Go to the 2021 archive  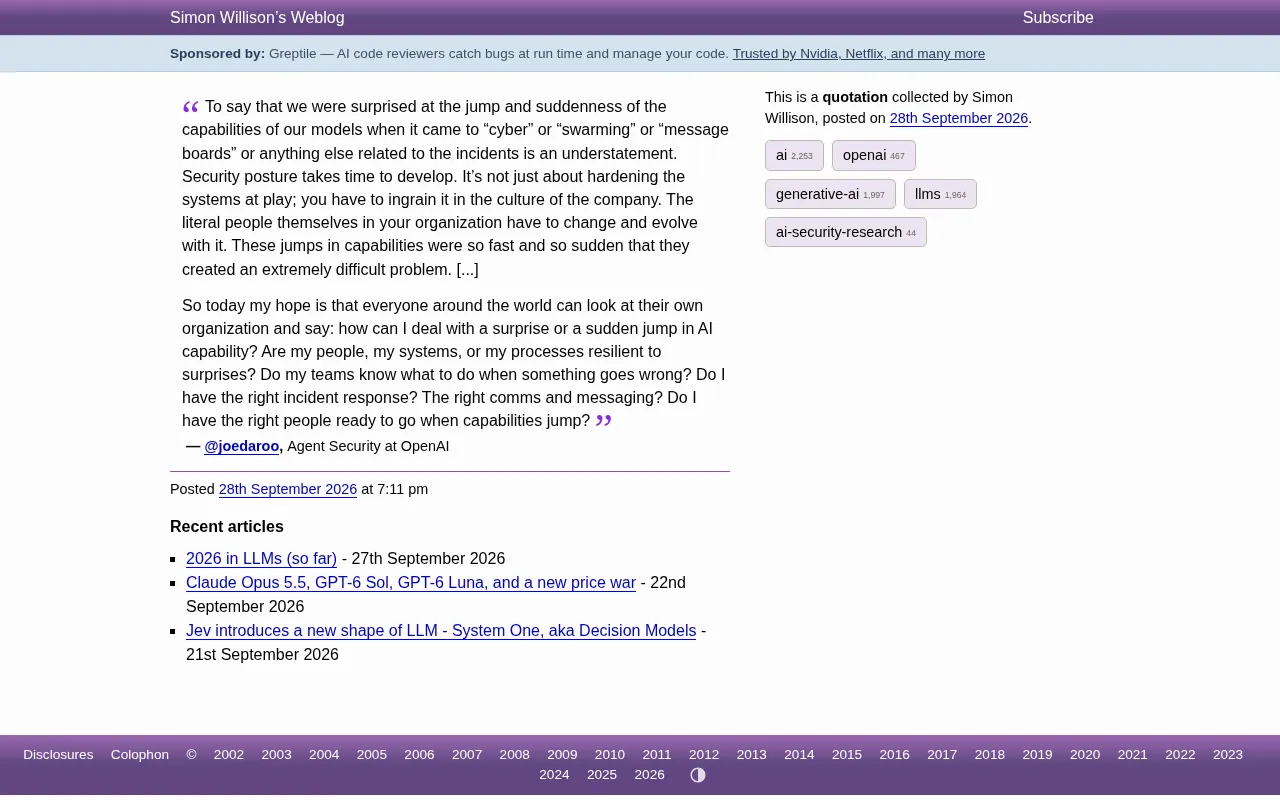point(1133,755)
